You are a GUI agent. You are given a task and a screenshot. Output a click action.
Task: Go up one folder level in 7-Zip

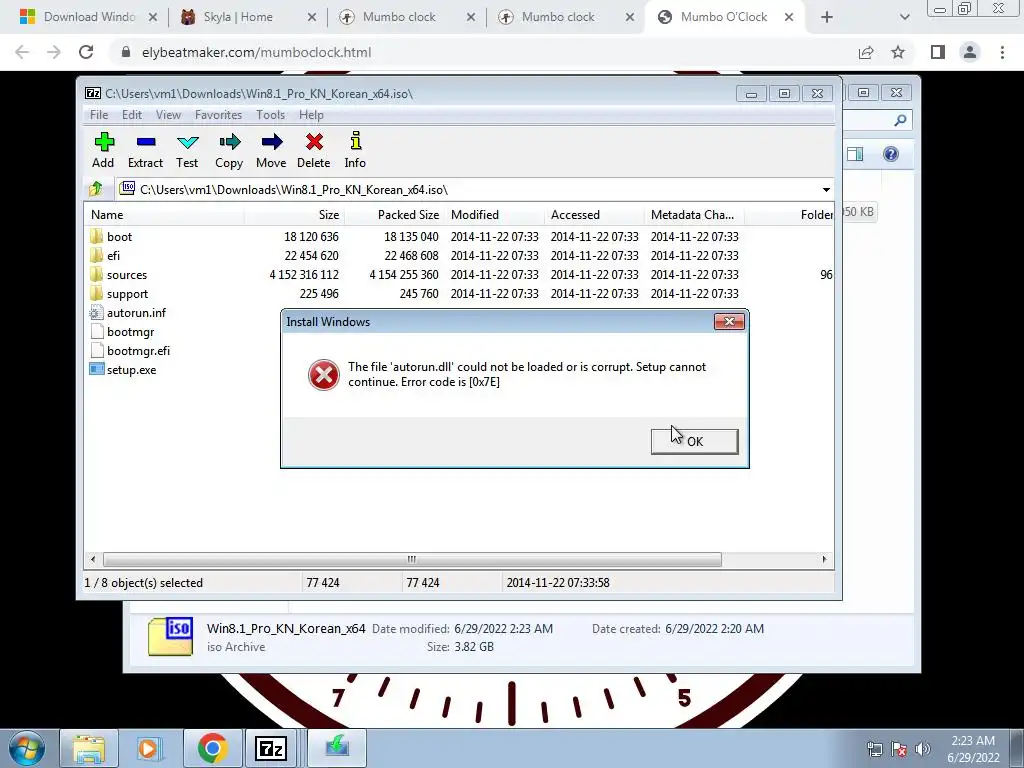(x=96, y=189)
